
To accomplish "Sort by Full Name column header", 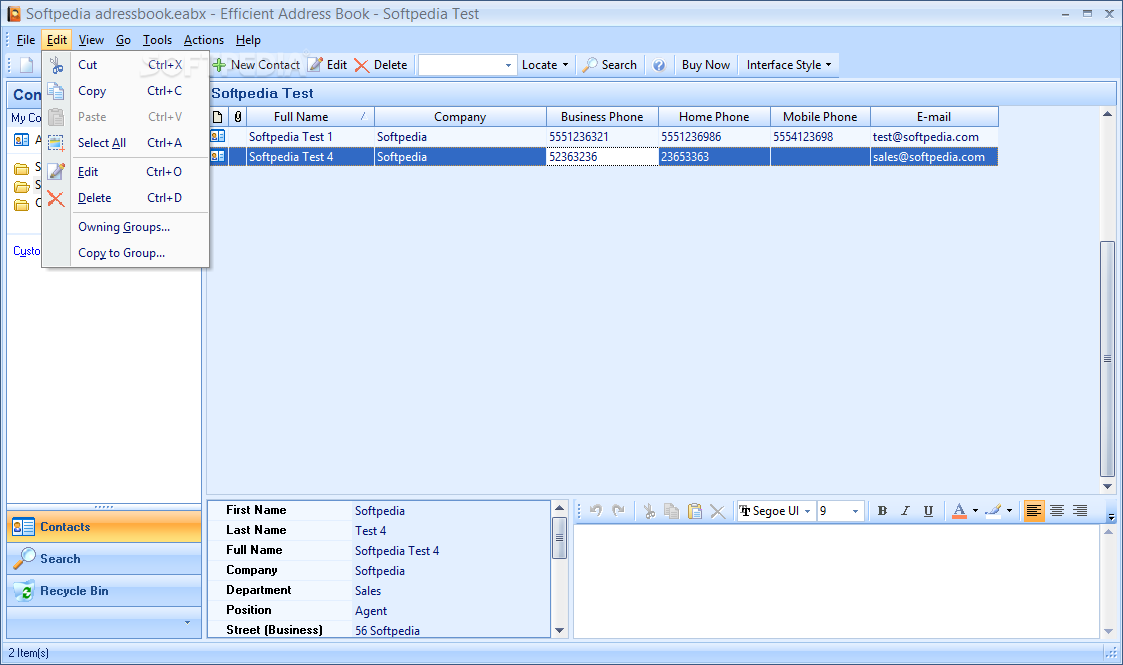I will 310,117.
